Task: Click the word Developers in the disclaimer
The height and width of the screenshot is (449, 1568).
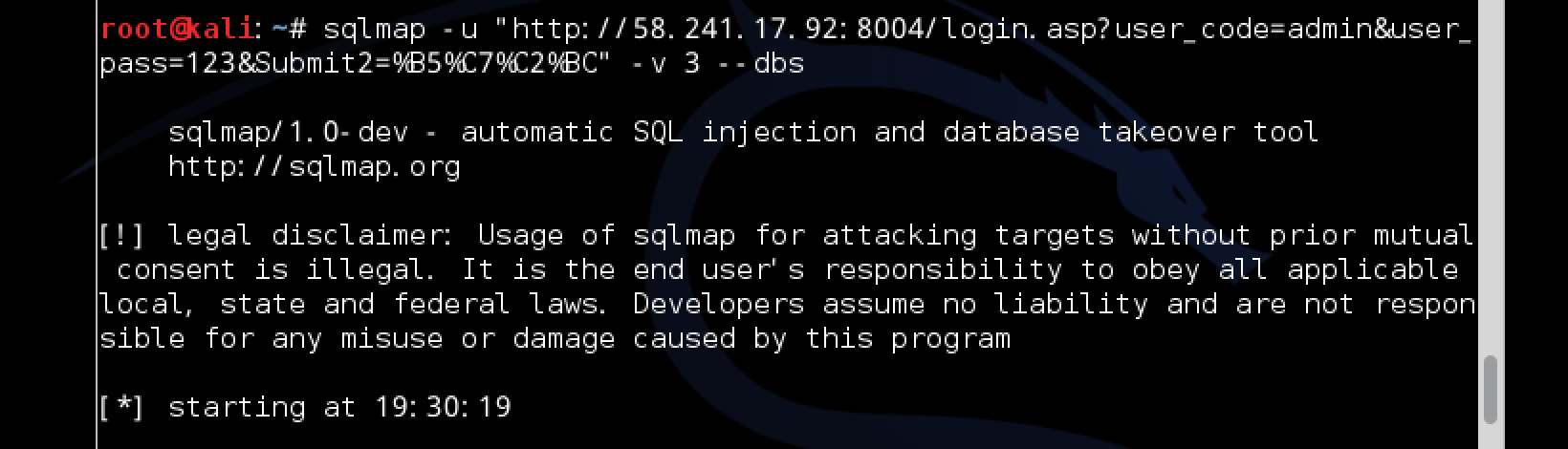Action: tap(719, 304)
